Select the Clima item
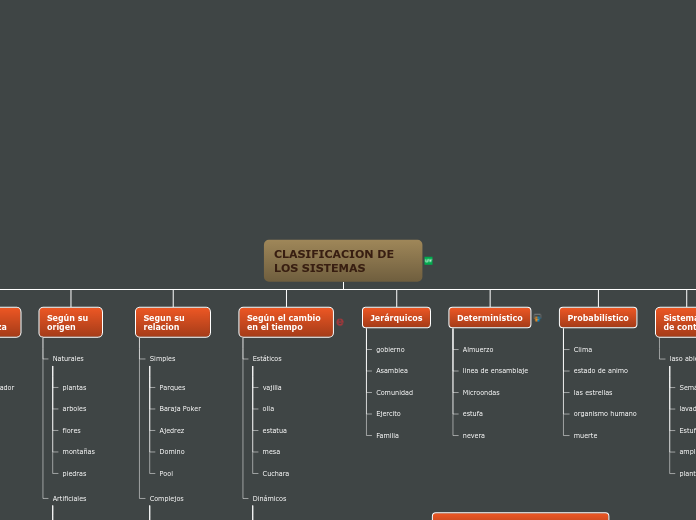This screenshot has height=520, width=696. (583, 349)
